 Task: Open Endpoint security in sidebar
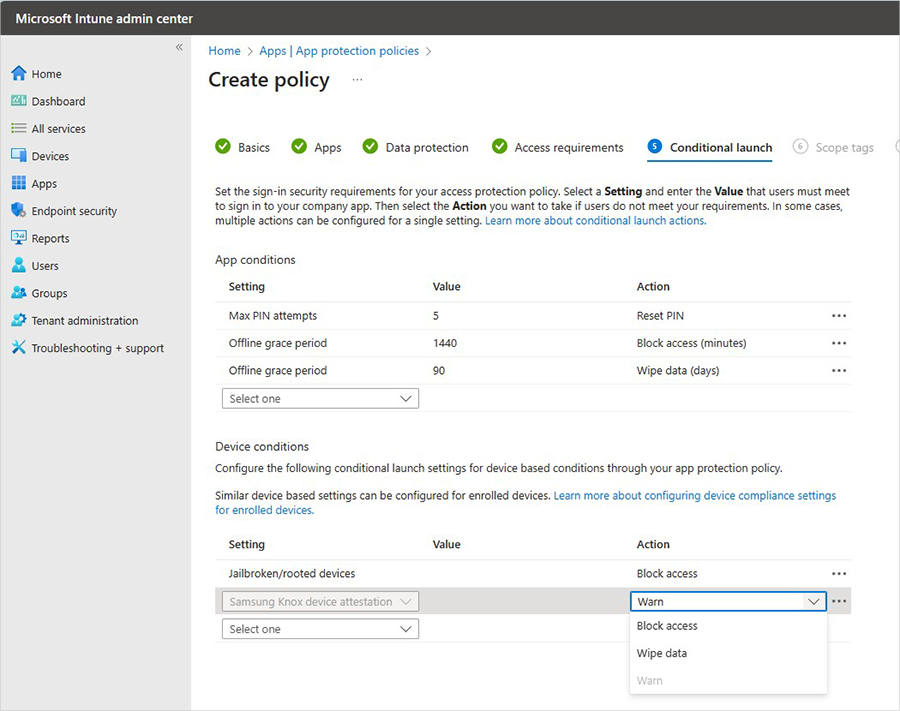click(74, 211)
